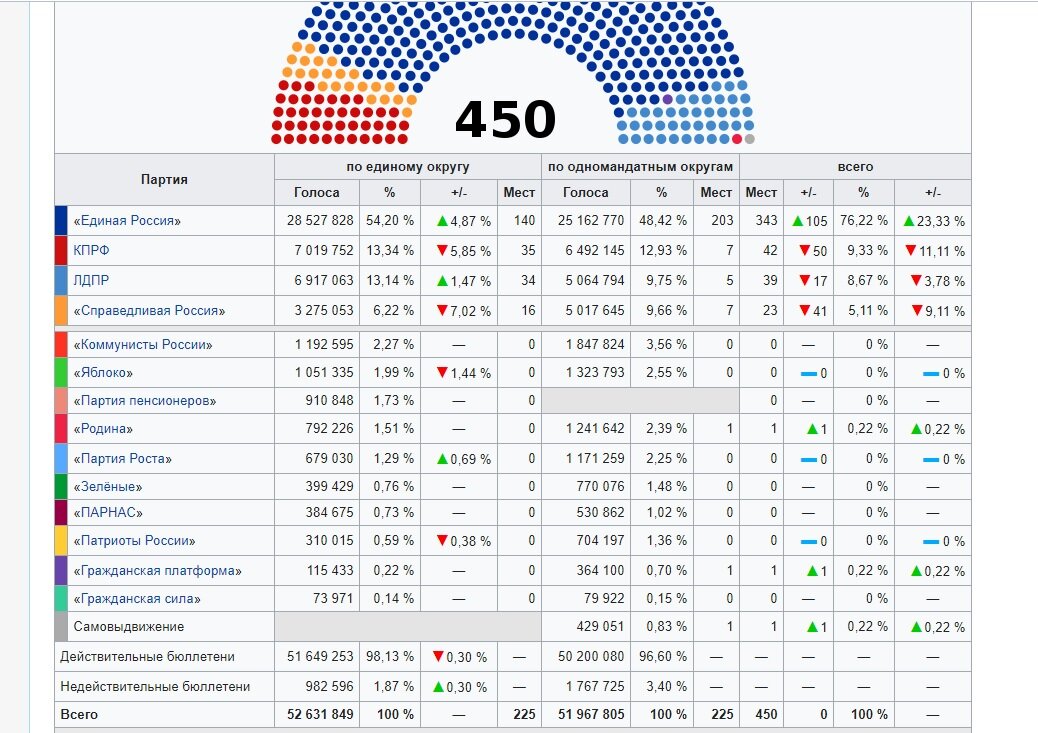Click the purple Гражданская платформа color swatch
Screen dimensions: 1038x733
(x=61, y=570)
